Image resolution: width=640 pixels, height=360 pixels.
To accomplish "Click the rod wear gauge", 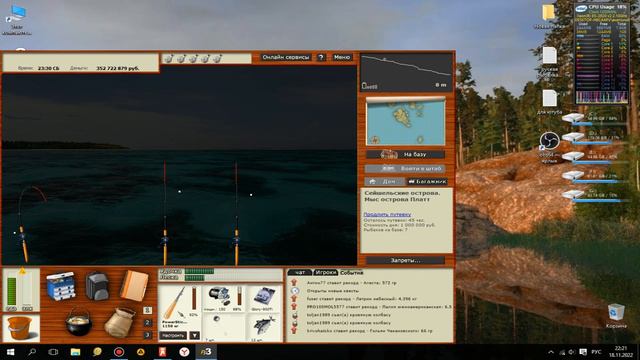I will coord(194,298).
